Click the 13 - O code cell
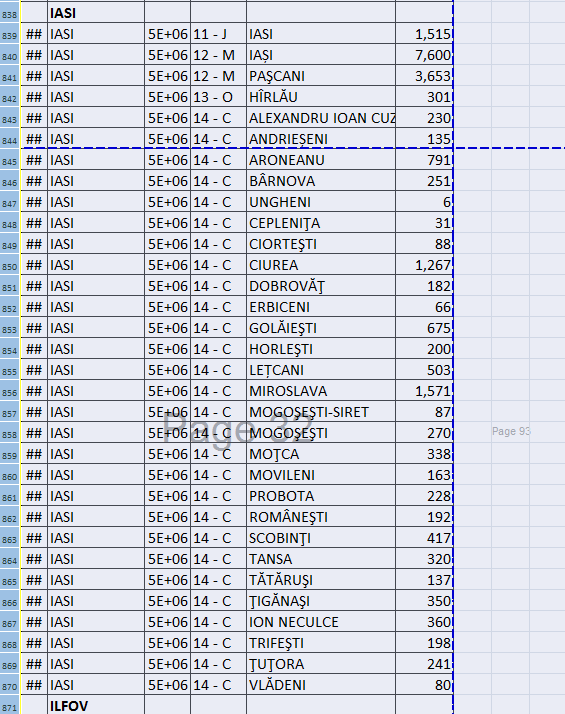565x714 pixels. click(x=219, y=97)
